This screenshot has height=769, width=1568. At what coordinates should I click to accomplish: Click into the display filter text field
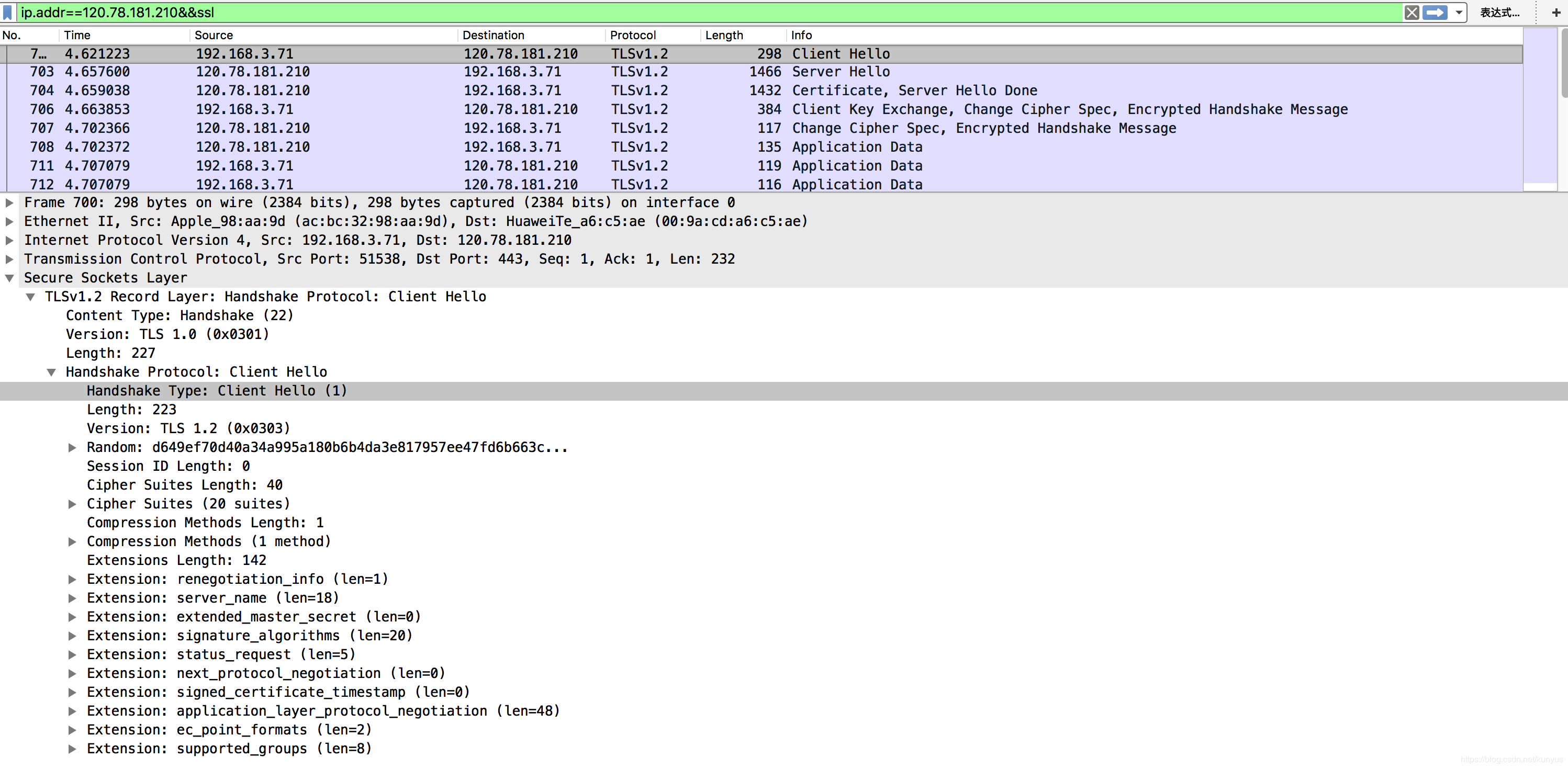coord(669,12)
